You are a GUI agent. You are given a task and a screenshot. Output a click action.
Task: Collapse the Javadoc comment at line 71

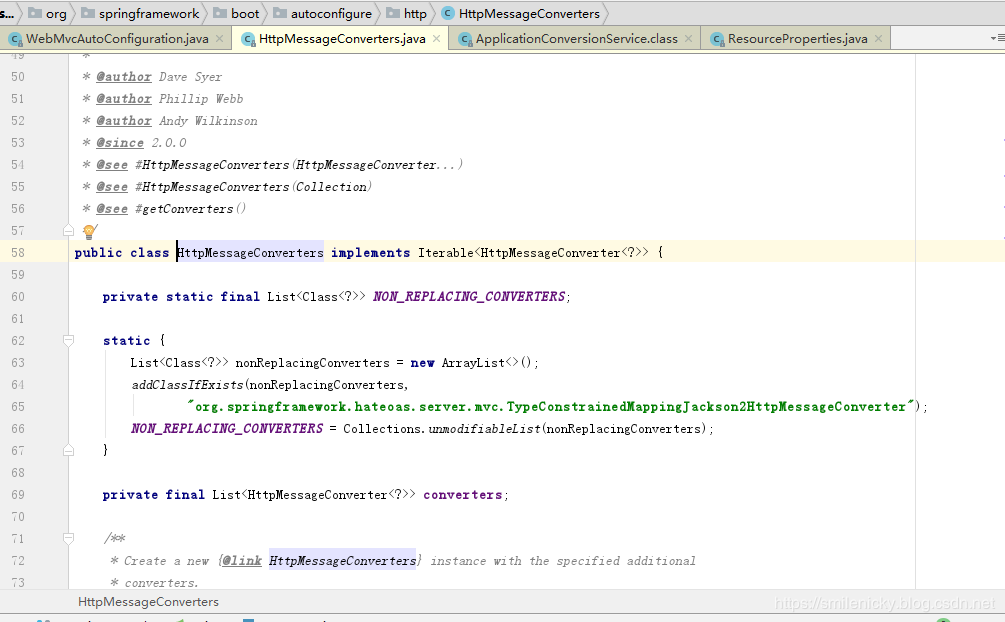pyautogui.click(x=69, y=539)
